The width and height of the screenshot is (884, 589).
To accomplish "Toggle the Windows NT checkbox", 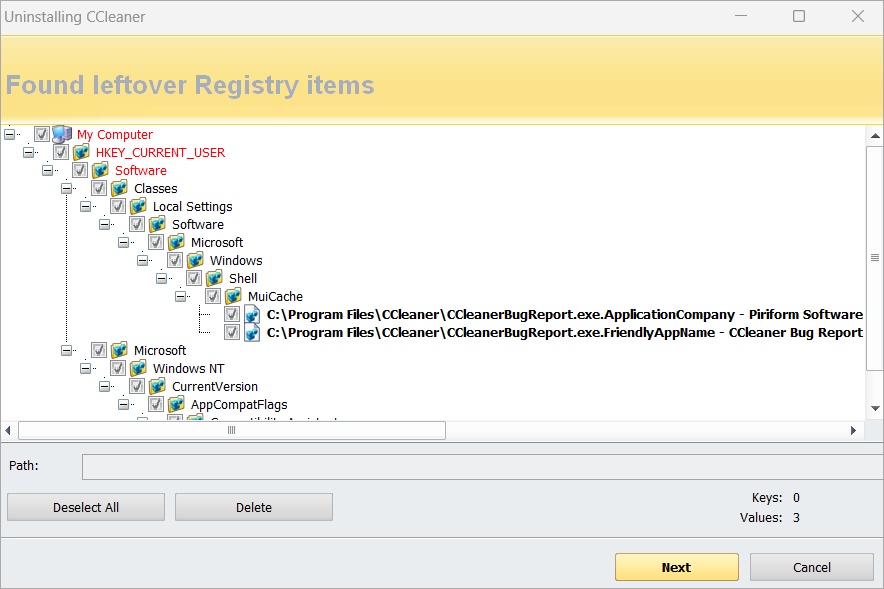I will click(118, 369).
